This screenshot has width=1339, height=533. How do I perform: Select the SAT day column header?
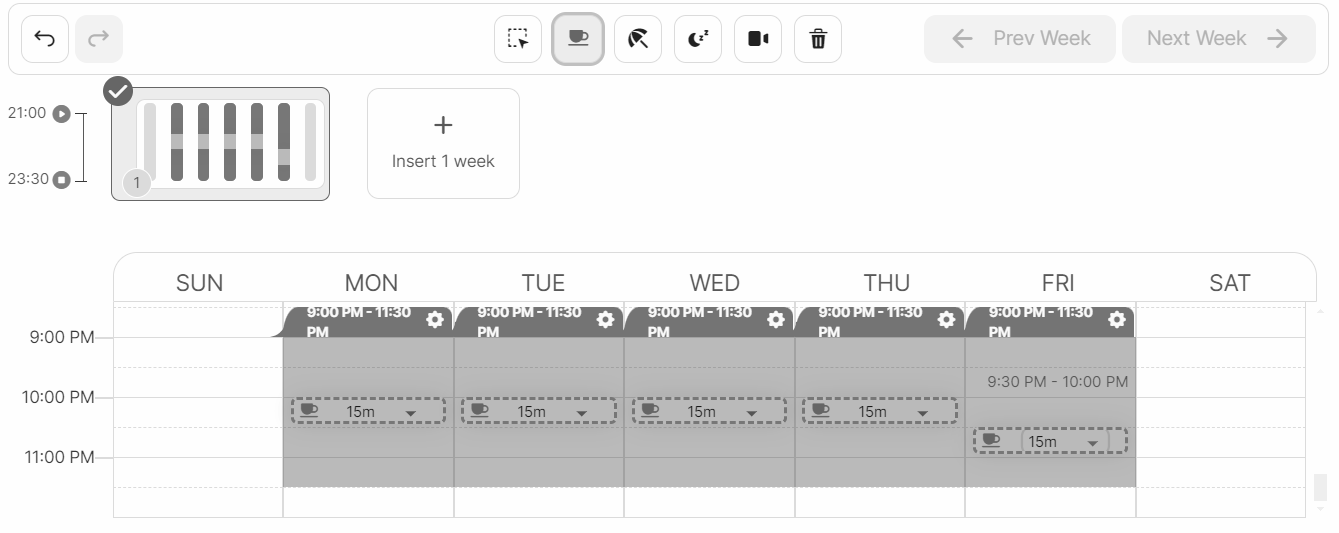[x=1229, y=283]
